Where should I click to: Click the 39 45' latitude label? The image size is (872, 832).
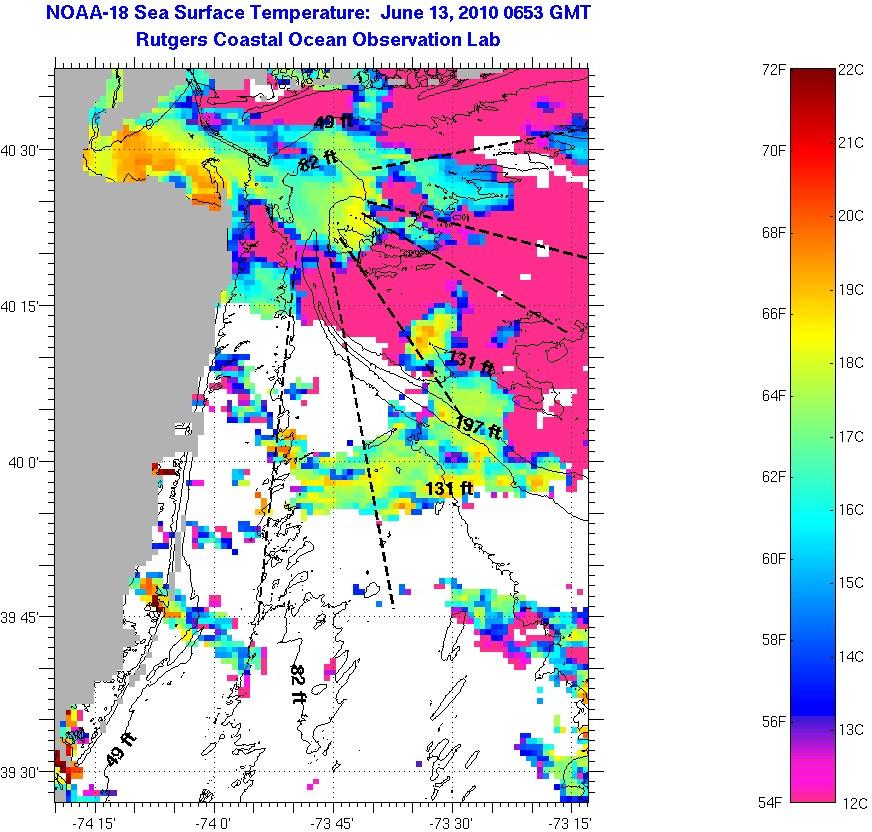(20, 617)
